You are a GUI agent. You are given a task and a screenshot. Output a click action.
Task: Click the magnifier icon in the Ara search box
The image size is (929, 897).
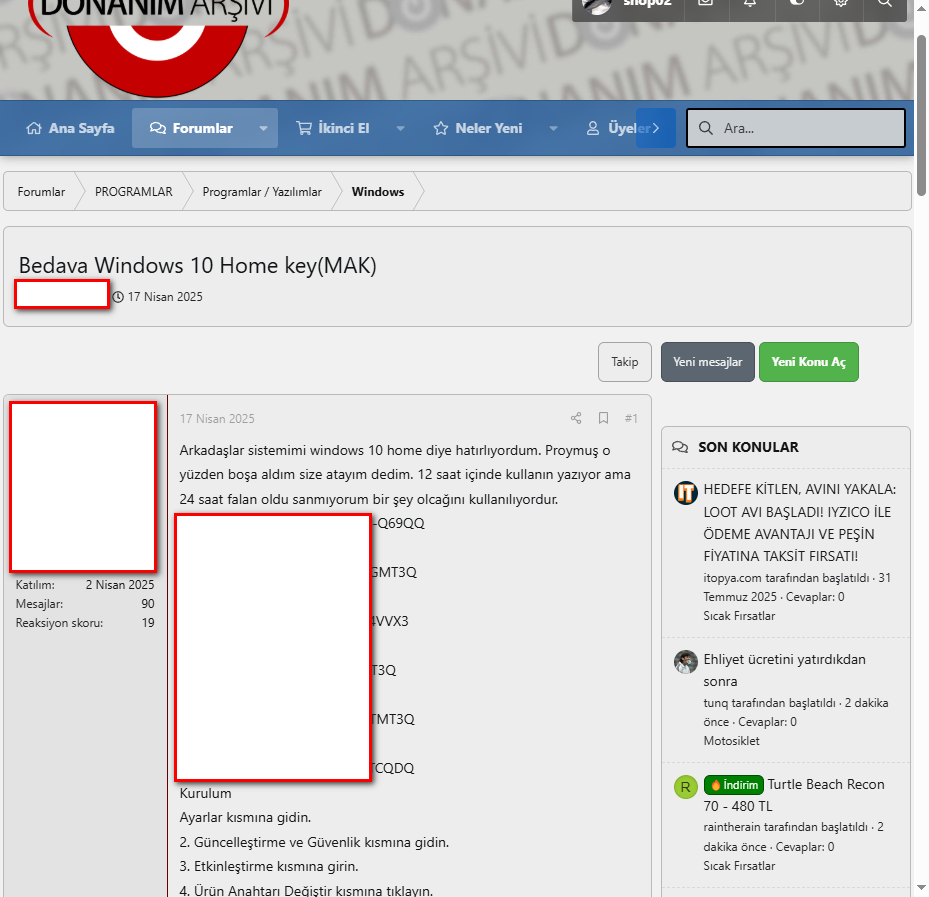706,128
